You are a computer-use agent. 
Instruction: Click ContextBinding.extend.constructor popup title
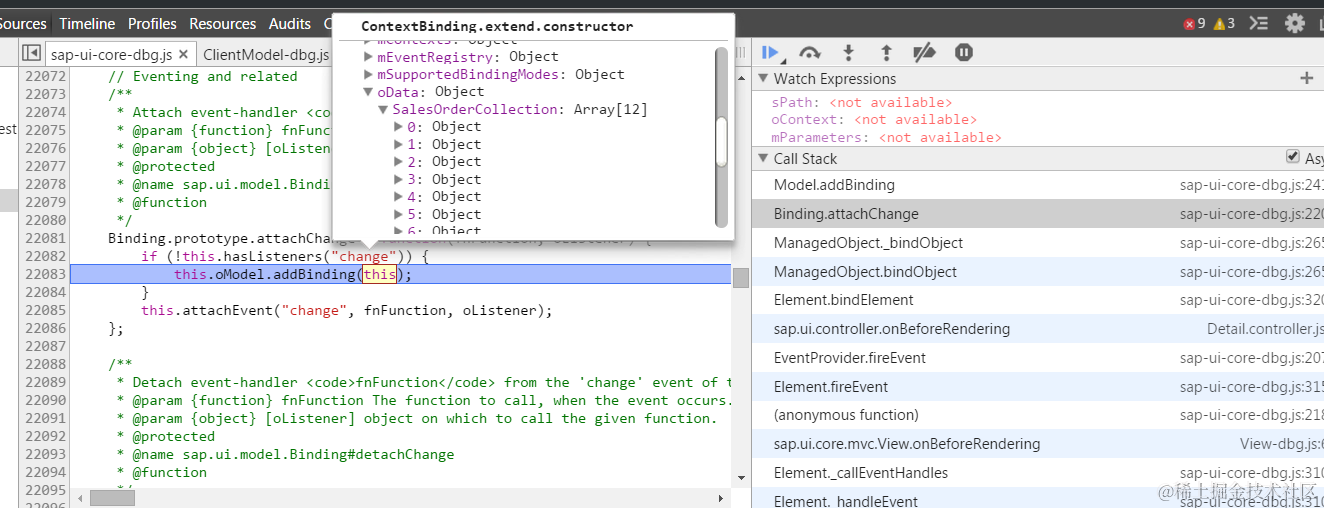497,26
